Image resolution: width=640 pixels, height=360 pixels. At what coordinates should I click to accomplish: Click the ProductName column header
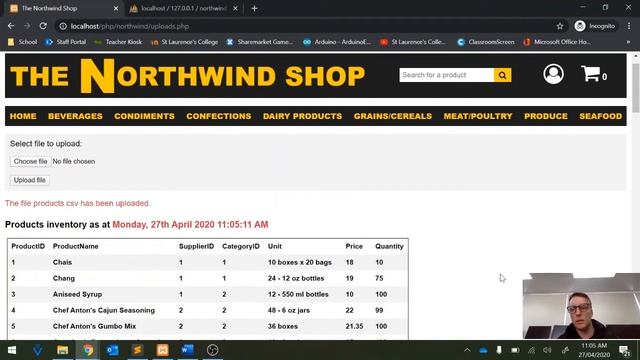click(76, 246)
